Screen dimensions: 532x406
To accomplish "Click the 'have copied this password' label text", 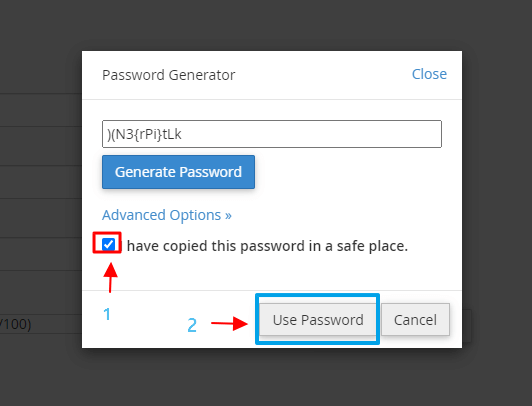I will point(267,246).
